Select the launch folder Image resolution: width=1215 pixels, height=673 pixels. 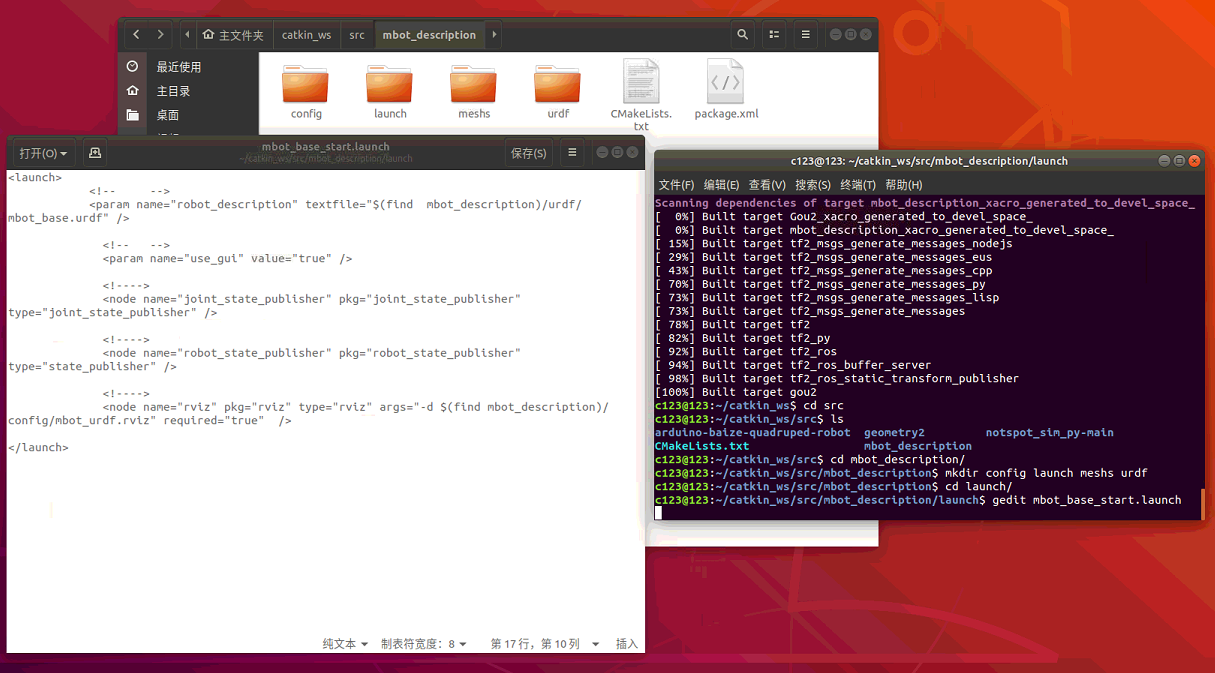(x=390, y=91)
